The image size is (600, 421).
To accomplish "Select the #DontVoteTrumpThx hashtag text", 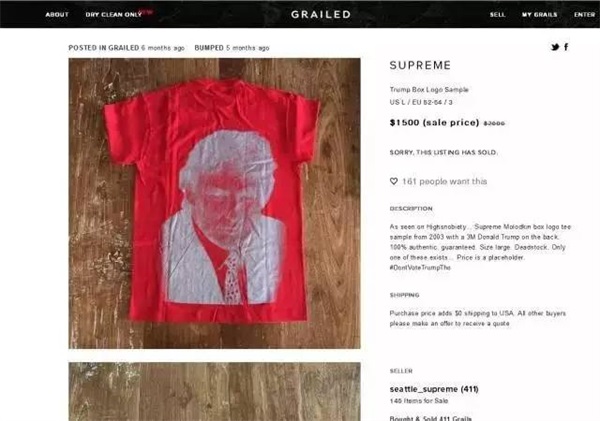I will click(420, 268).
